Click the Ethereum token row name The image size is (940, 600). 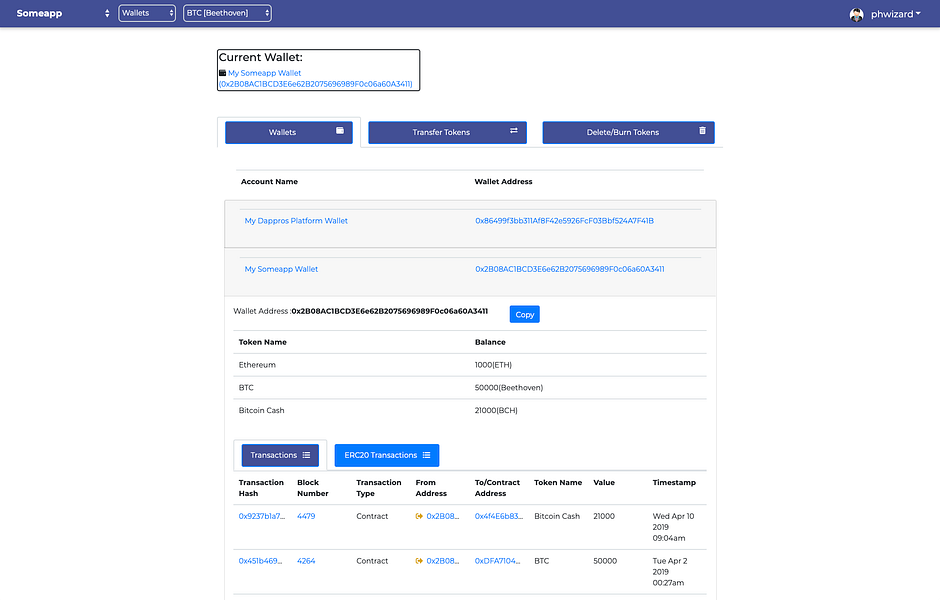pyautogui.click(x=257, y=365)
